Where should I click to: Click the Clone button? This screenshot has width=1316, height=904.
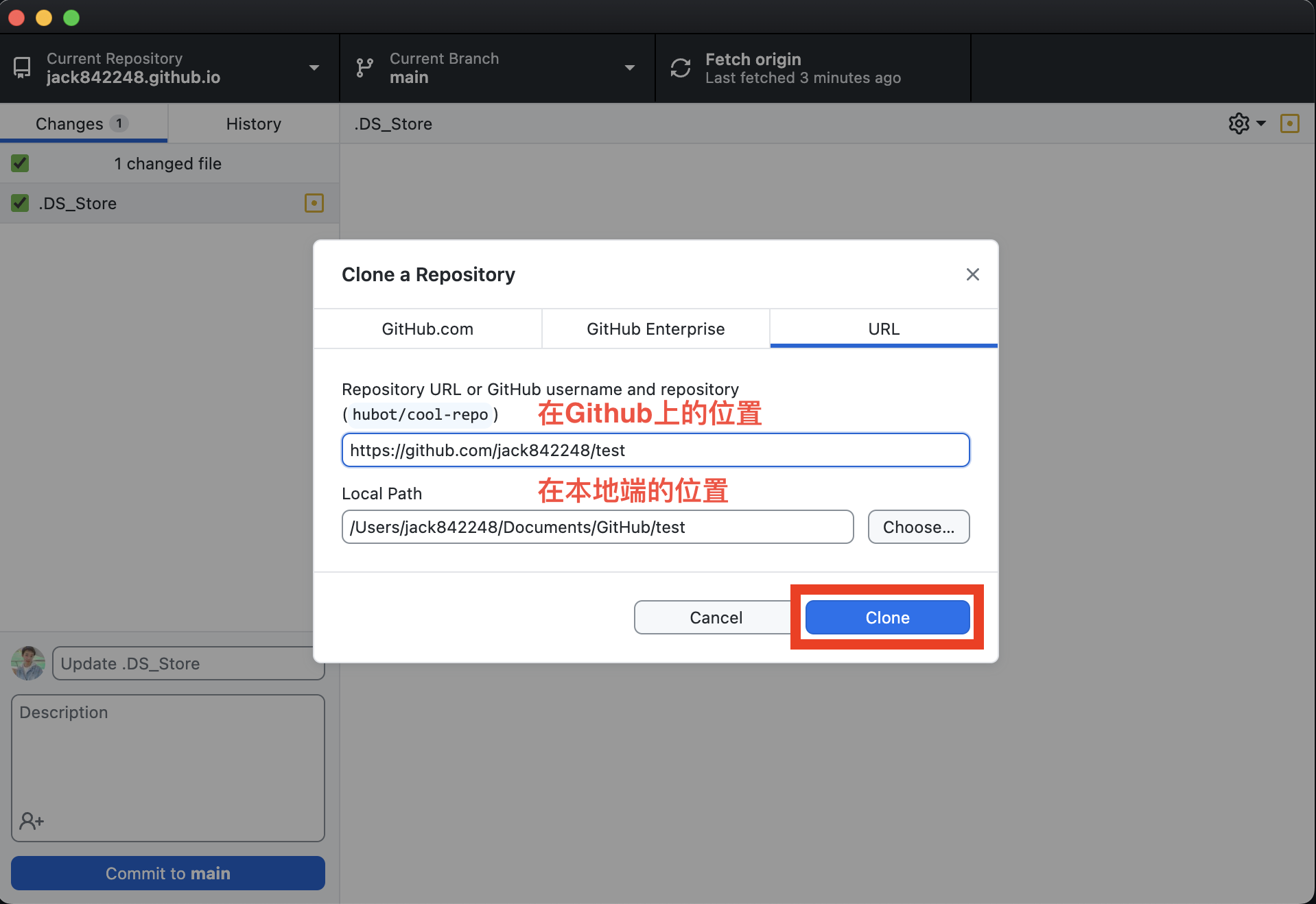pyautogui.click(x=887, y=617)
